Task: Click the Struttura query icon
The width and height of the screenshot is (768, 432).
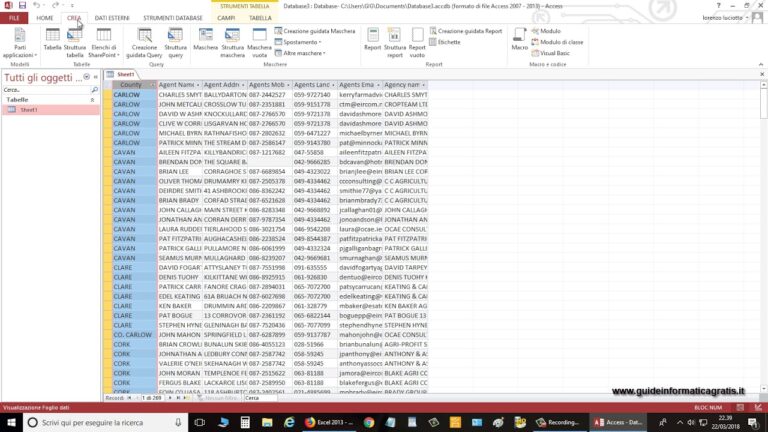Action: 175,43
